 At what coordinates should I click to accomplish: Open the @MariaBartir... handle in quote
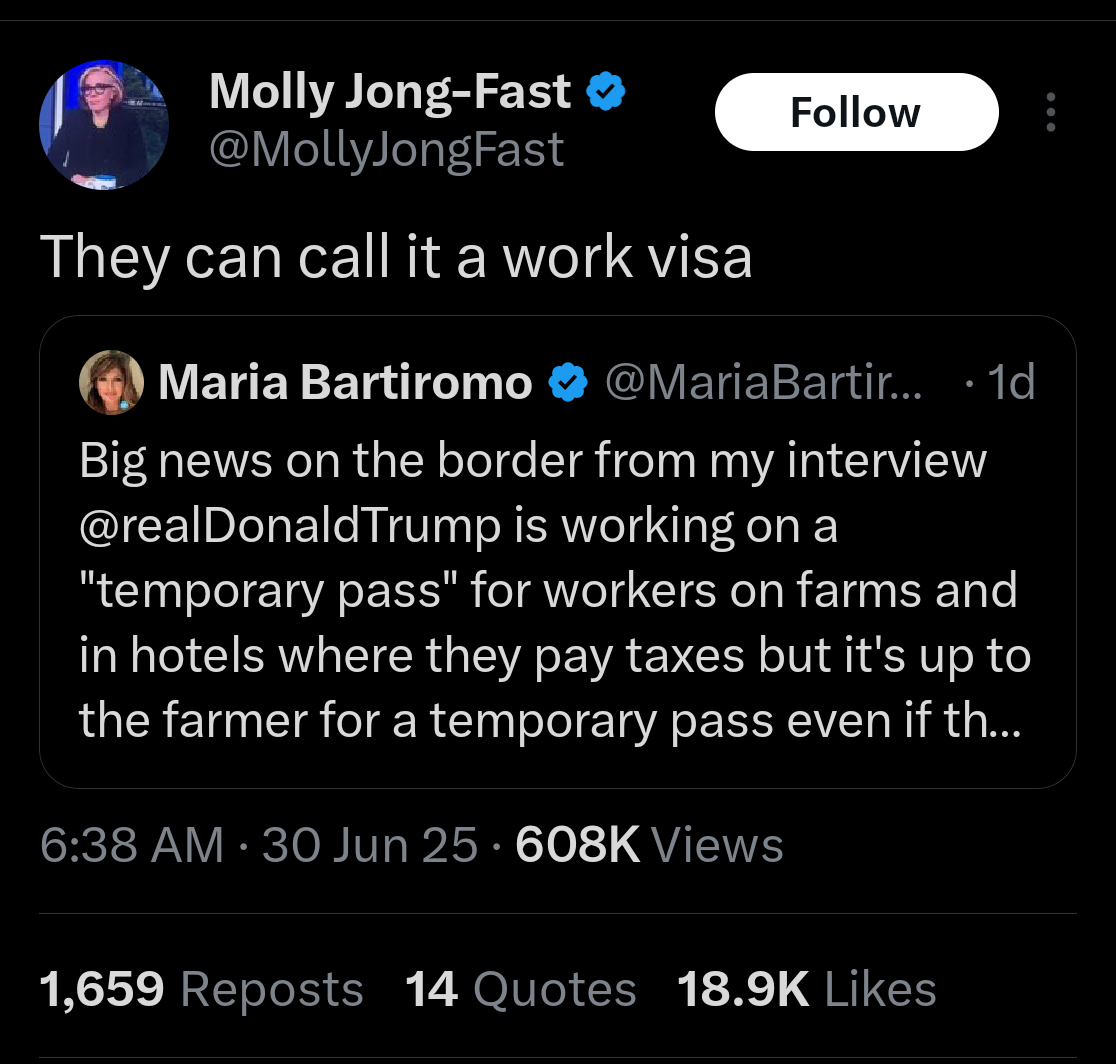pos(763,382)
